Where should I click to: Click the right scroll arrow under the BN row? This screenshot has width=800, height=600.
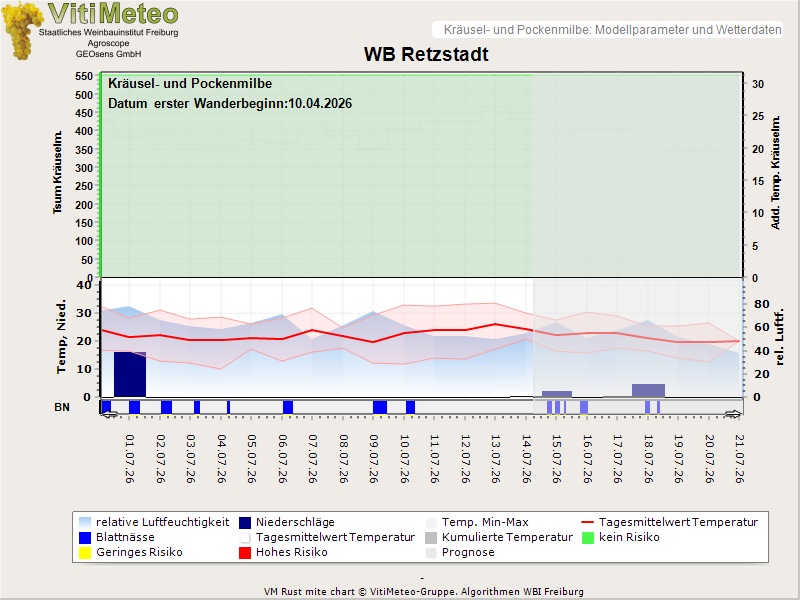(733, 414)
